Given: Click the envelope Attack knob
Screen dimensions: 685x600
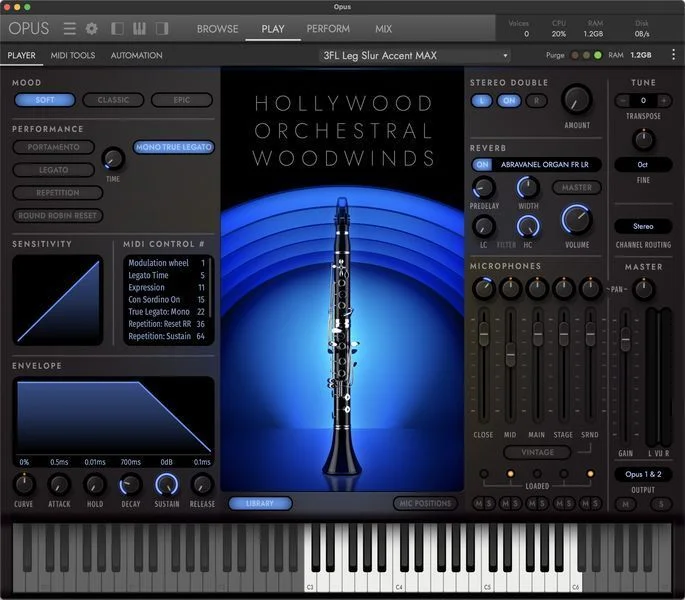Looking at the screenshot, I should (59, 485).
